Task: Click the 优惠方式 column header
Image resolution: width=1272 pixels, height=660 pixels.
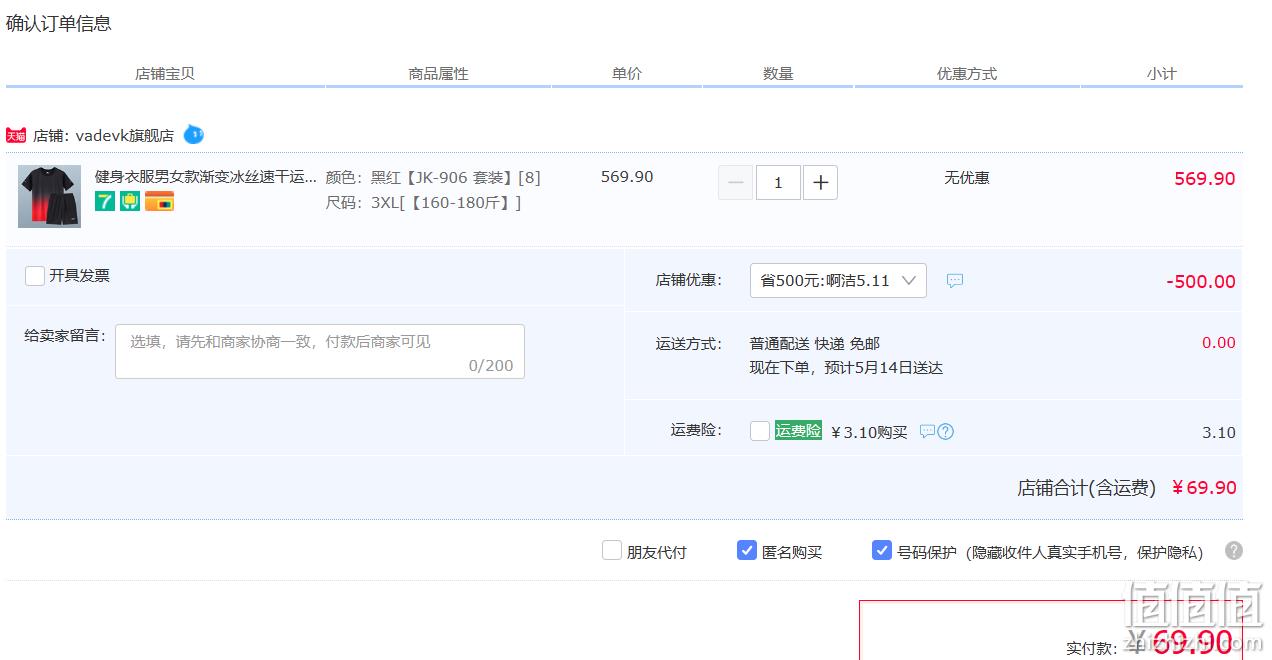Action: (x=967, y=74)
